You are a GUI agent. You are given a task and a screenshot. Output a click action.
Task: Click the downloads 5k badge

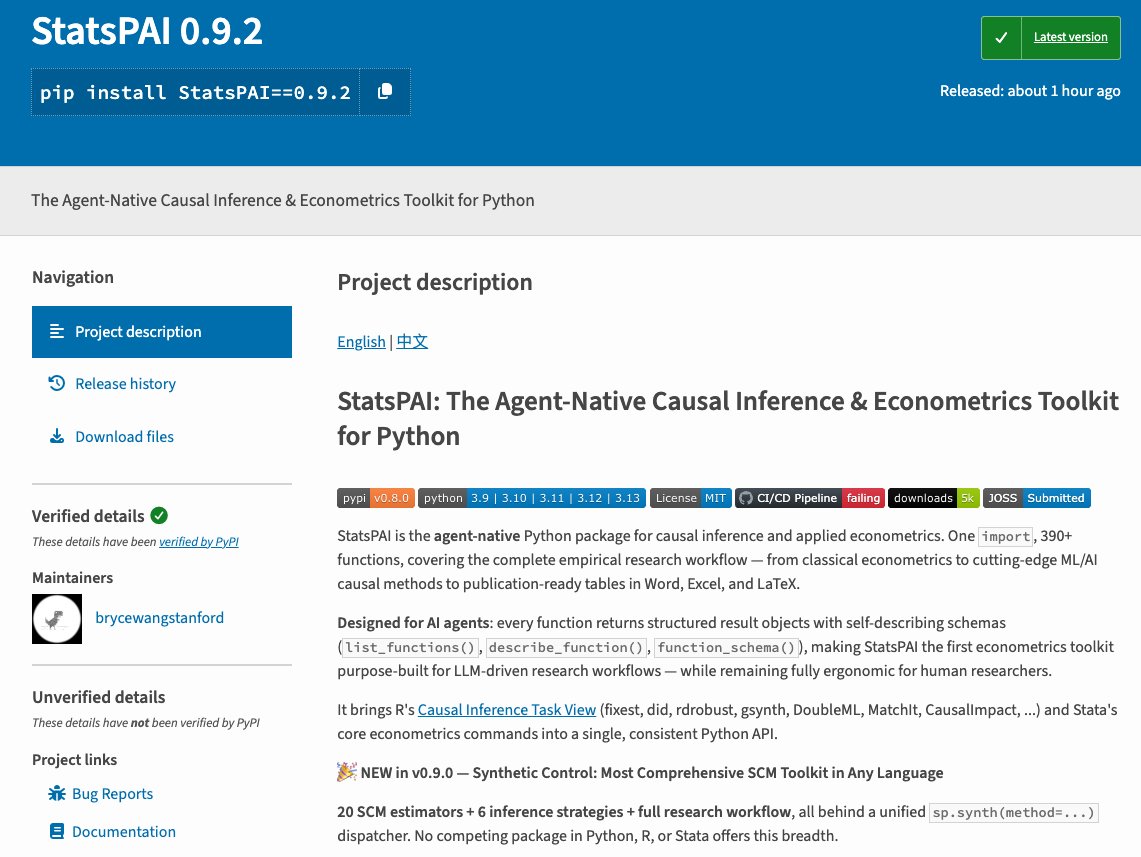(934, 498)
